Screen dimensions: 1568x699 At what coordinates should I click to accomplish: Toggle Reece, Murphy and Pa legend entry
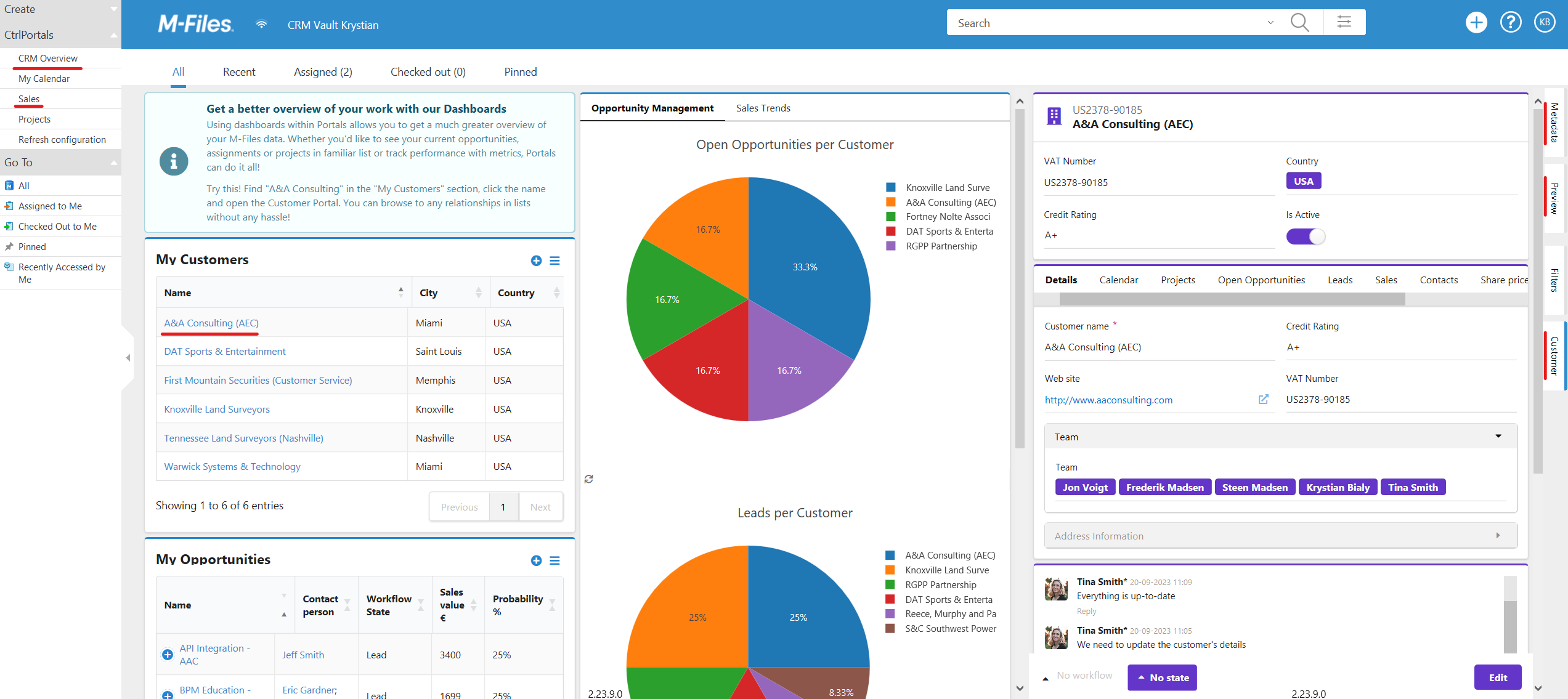click(941, 613)
